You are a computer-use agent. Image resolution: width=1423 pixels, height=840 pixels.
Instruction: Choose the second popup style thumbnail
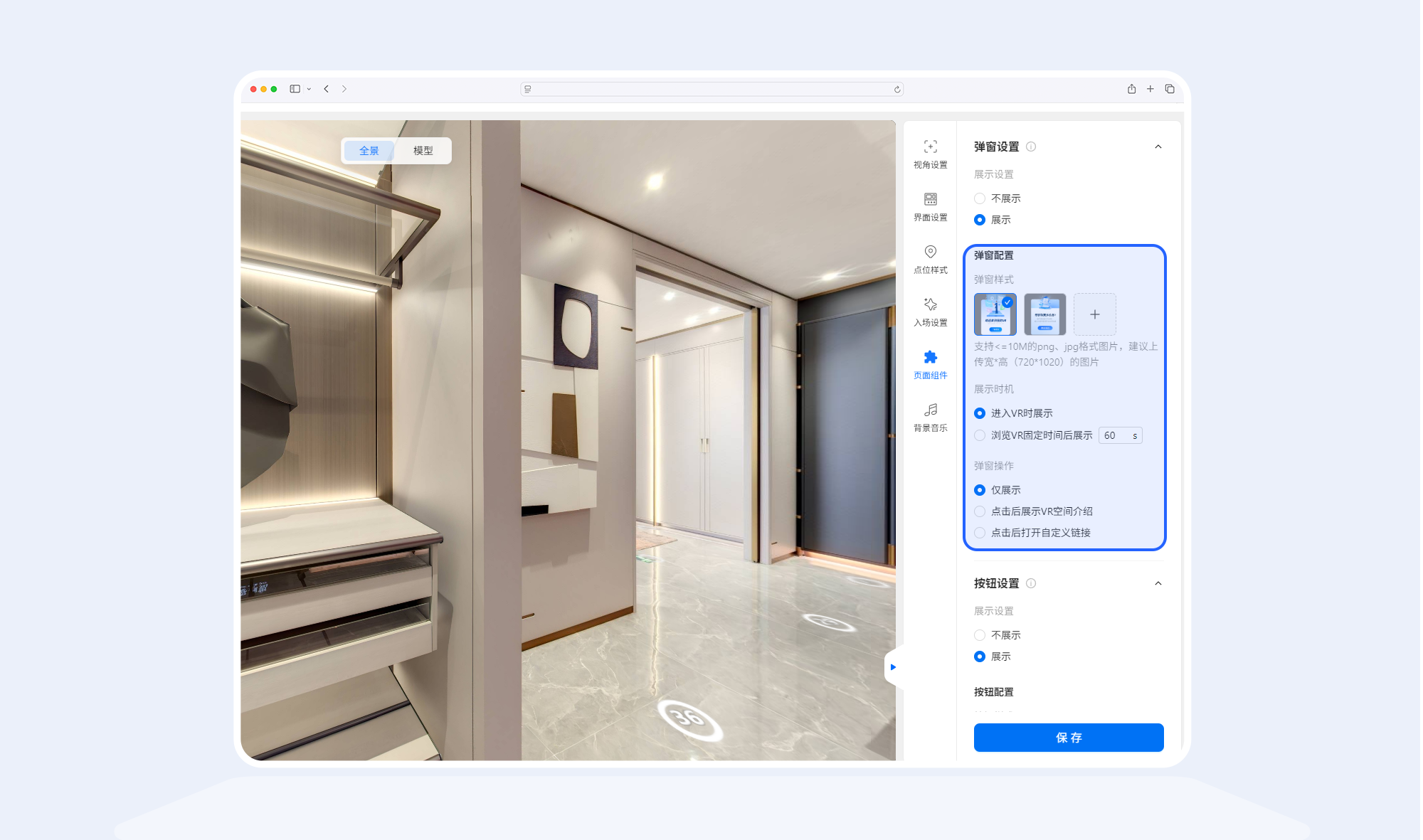coord(1044,314)
